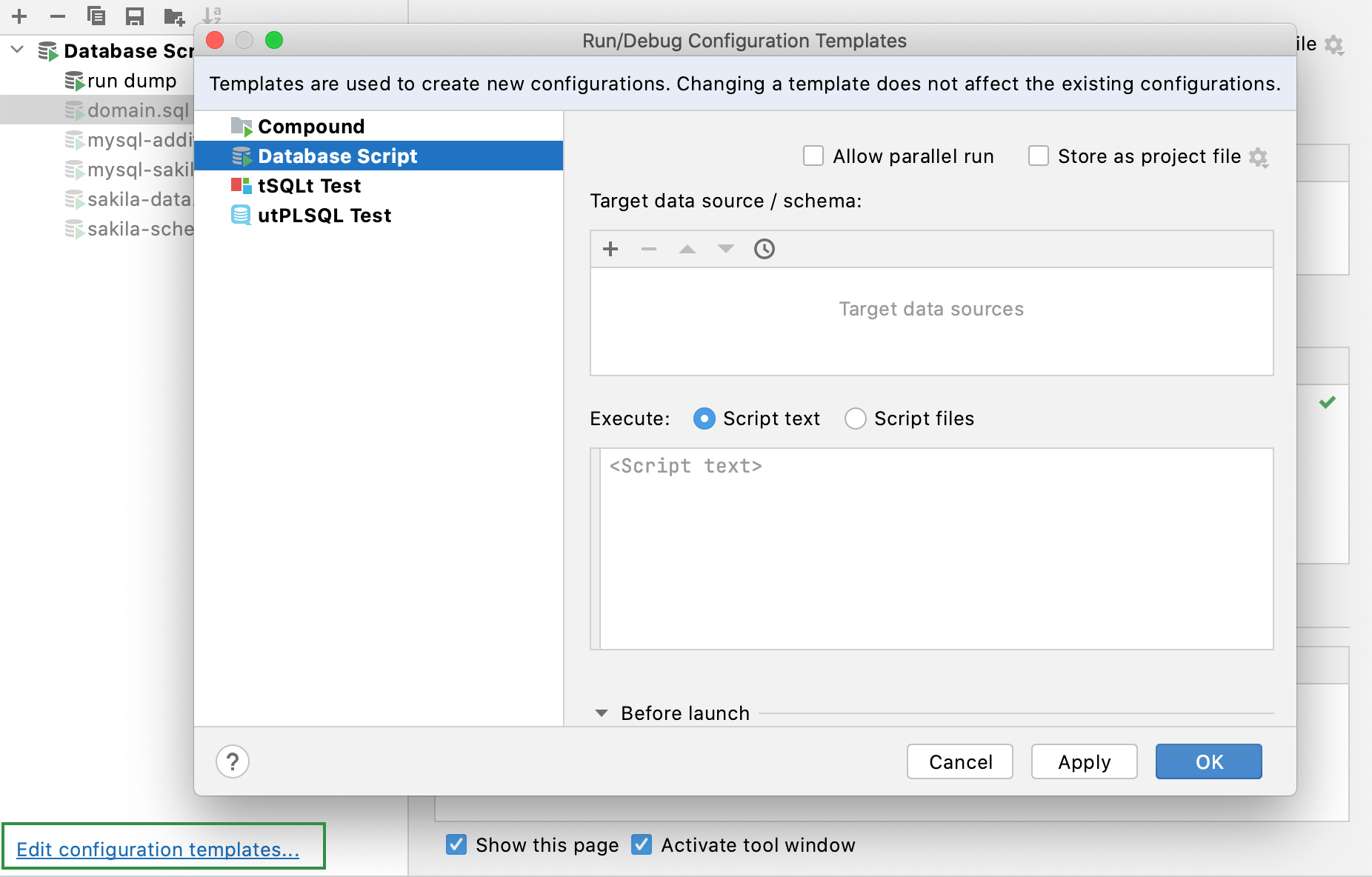1372x877 pixels.
Task: Save the configuration
Action: [134, 15]
